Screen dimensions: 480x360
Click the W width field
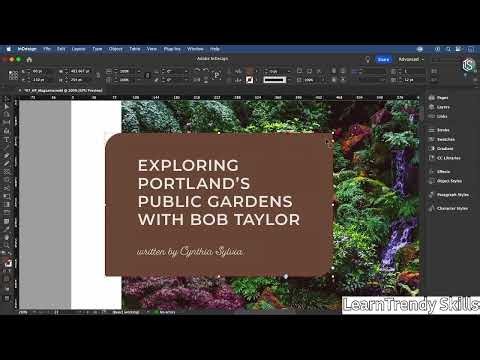(81, 71)
